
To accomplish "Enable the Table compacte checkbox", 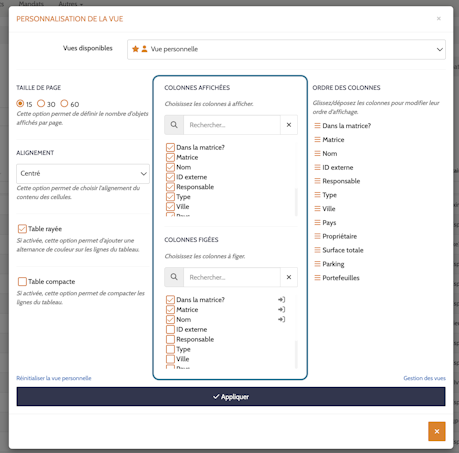I will tap(22, 282).
